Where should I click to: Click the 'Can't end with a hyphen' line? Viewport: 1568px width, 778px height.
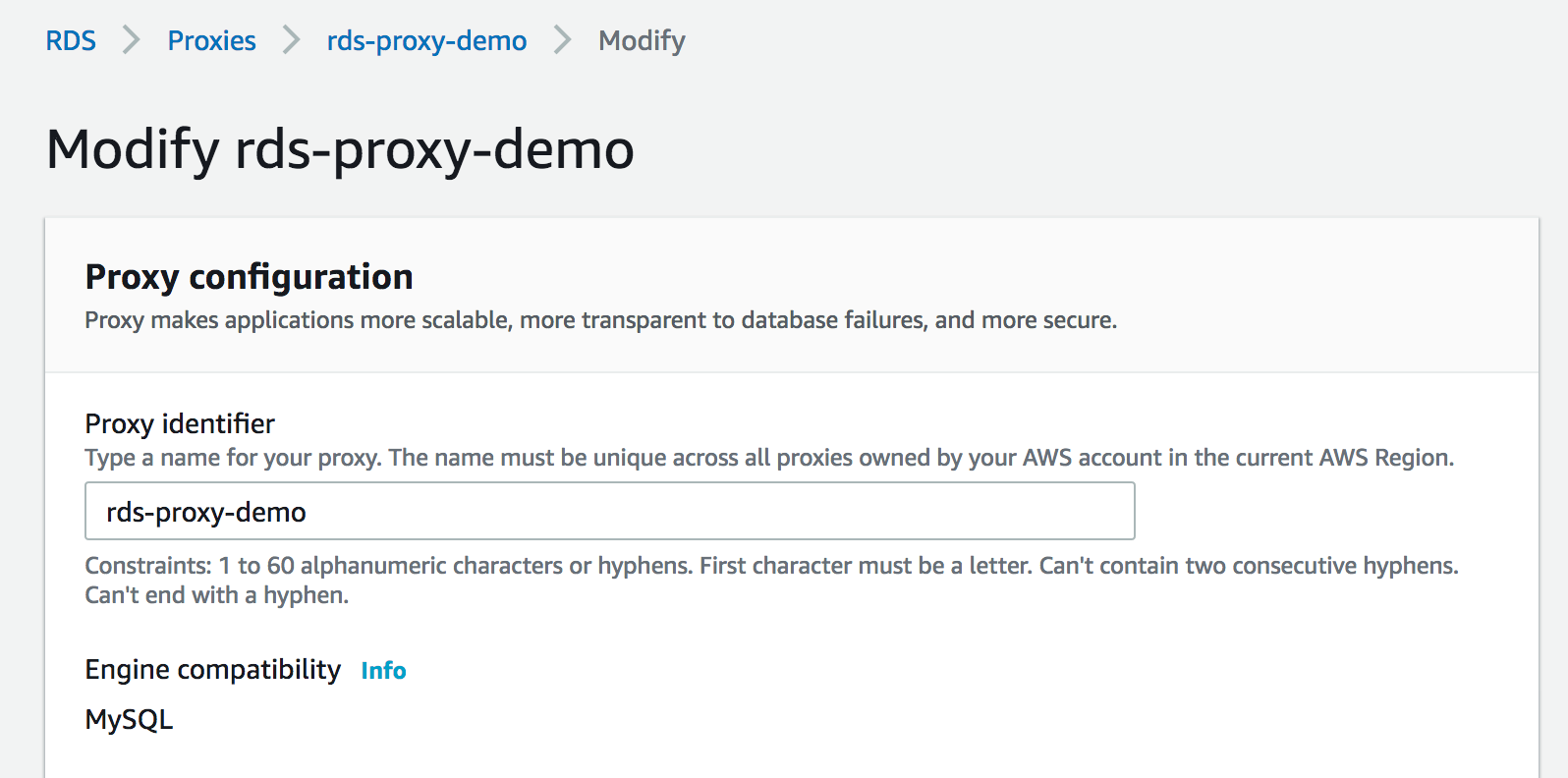pos(216,595)
